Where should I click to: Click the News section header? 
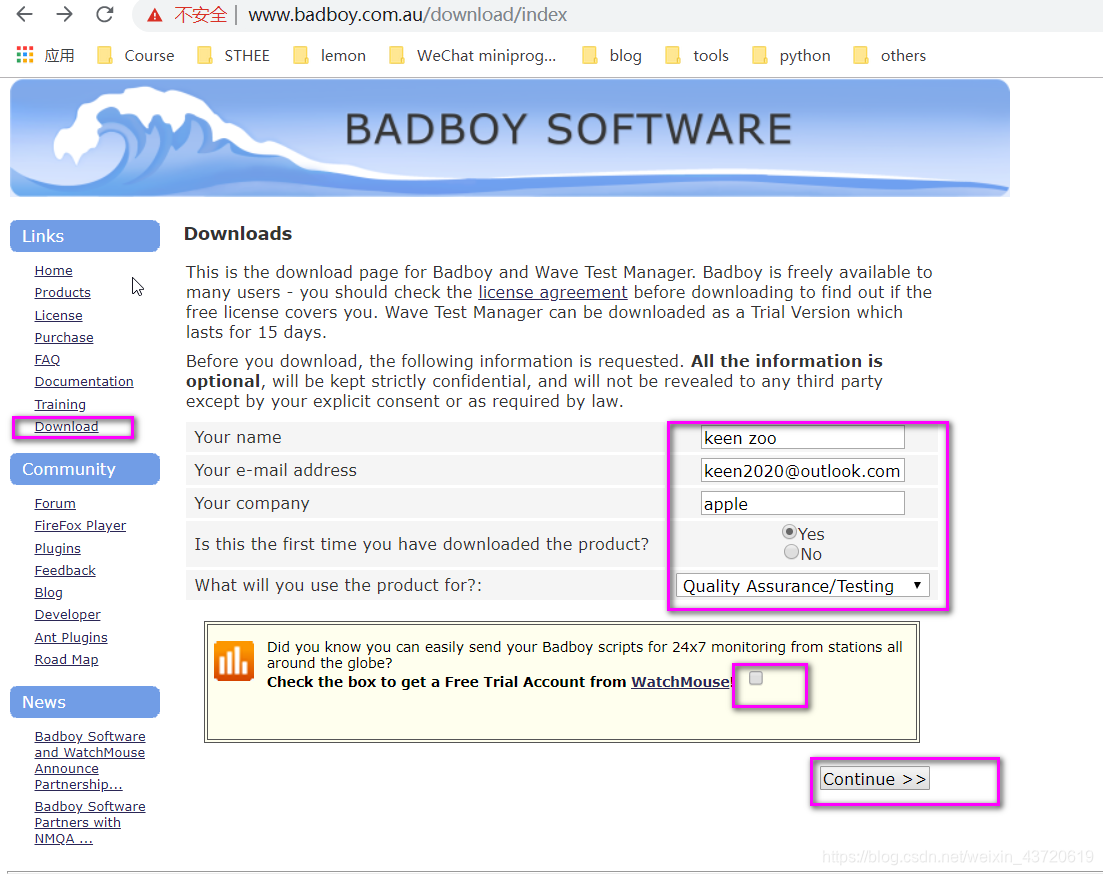85,702
